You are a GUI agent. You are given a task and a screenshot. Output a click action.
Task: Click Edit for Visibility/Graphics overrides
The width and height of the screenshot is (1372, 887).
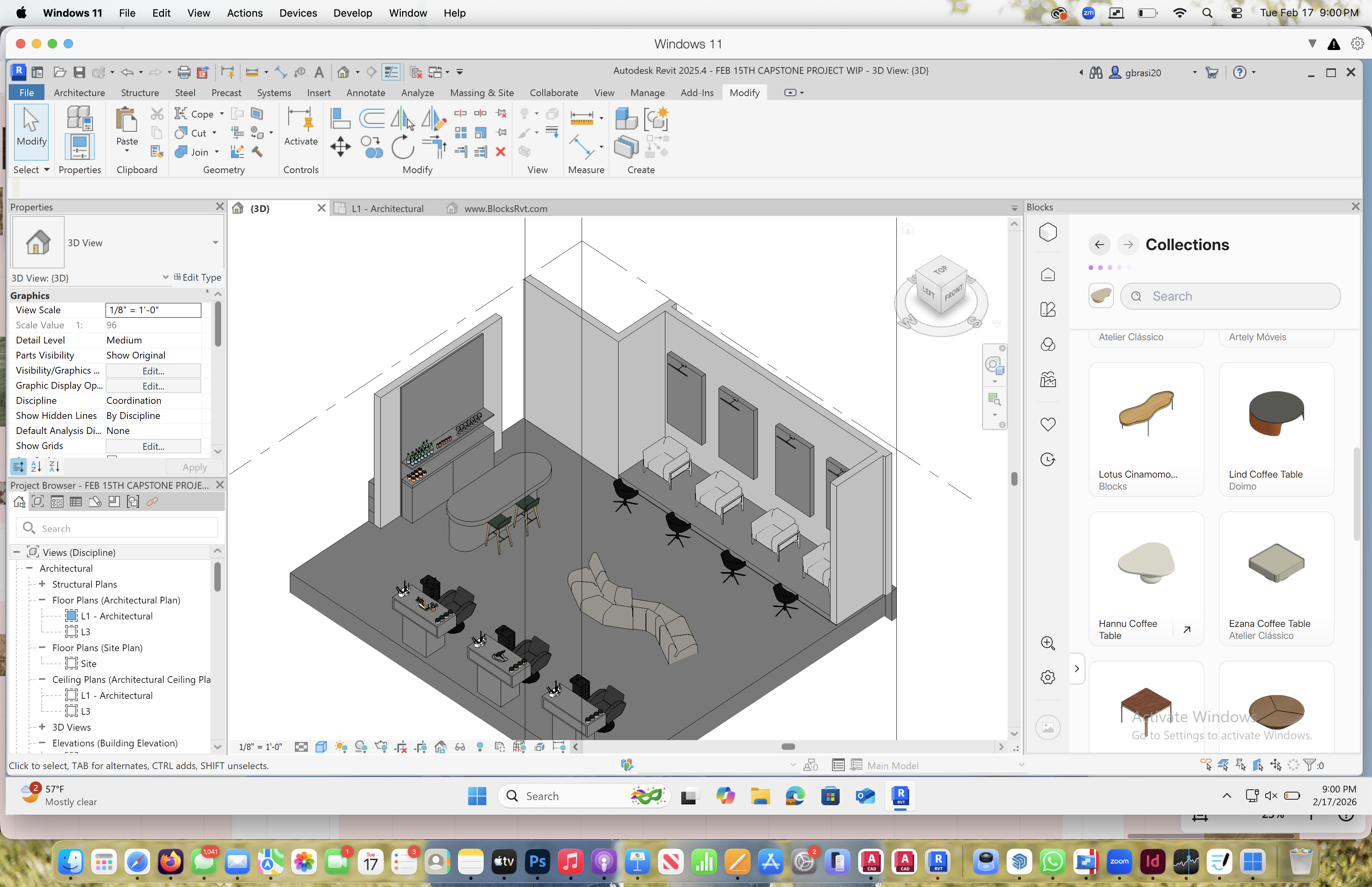click(153, 370)
